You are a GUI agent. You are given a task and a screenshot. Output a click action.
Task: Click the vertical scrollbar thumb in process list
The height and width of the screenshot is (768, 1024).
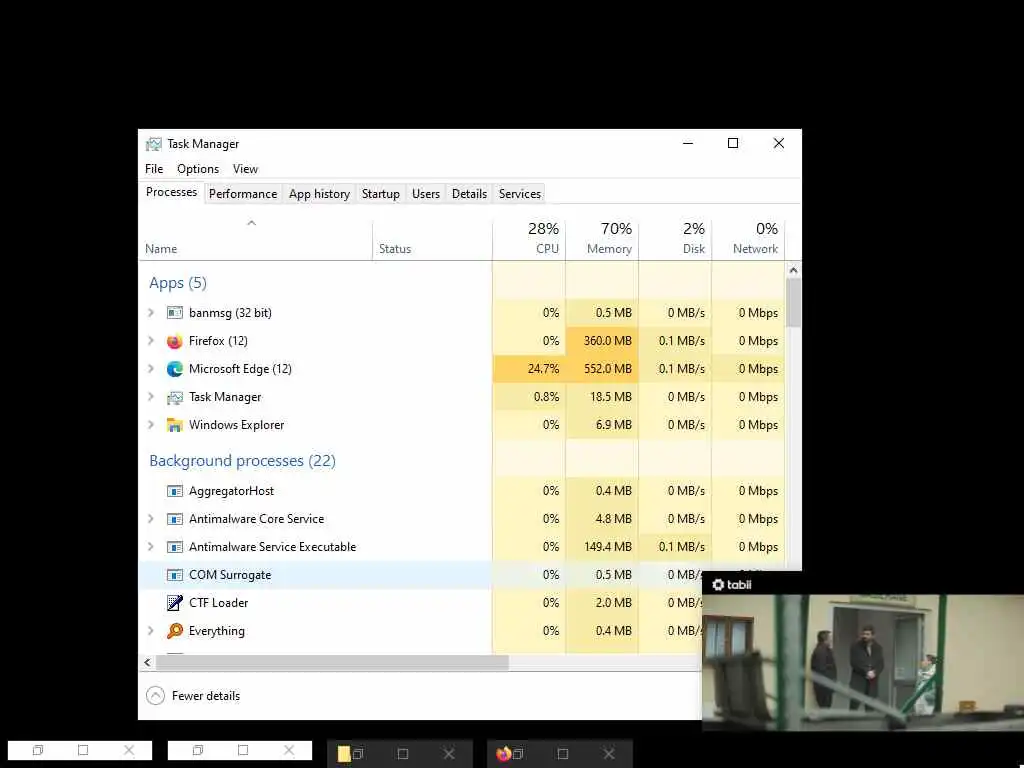[793, 303]
